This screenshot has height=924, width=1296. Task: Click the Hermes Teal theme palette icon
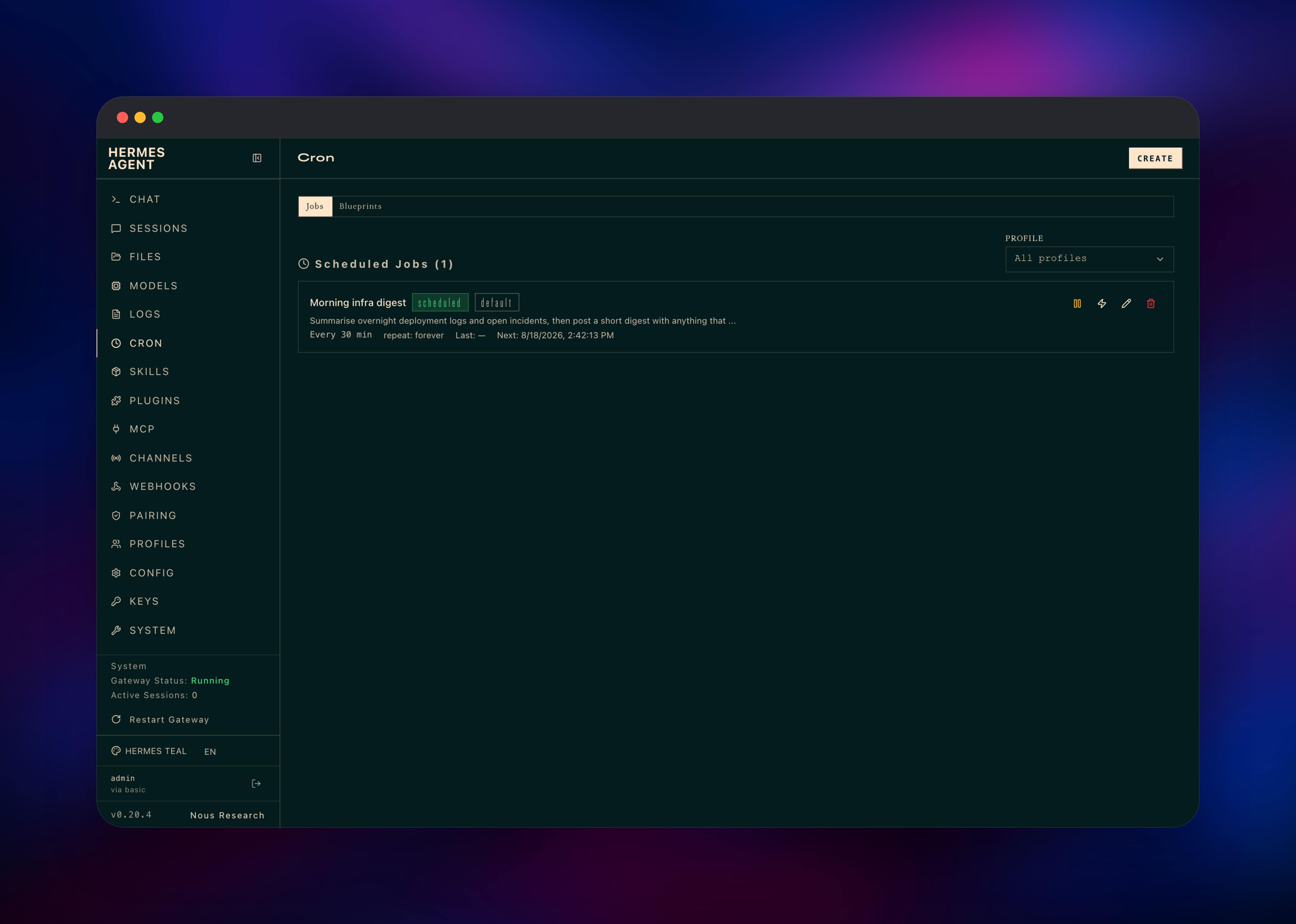pos(116,751)
